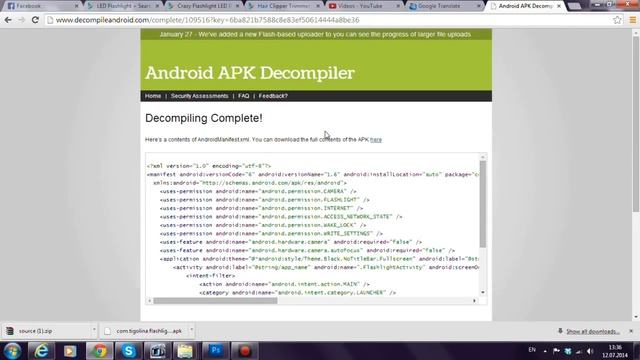Open Skype from the taskbar

point(129,351)
